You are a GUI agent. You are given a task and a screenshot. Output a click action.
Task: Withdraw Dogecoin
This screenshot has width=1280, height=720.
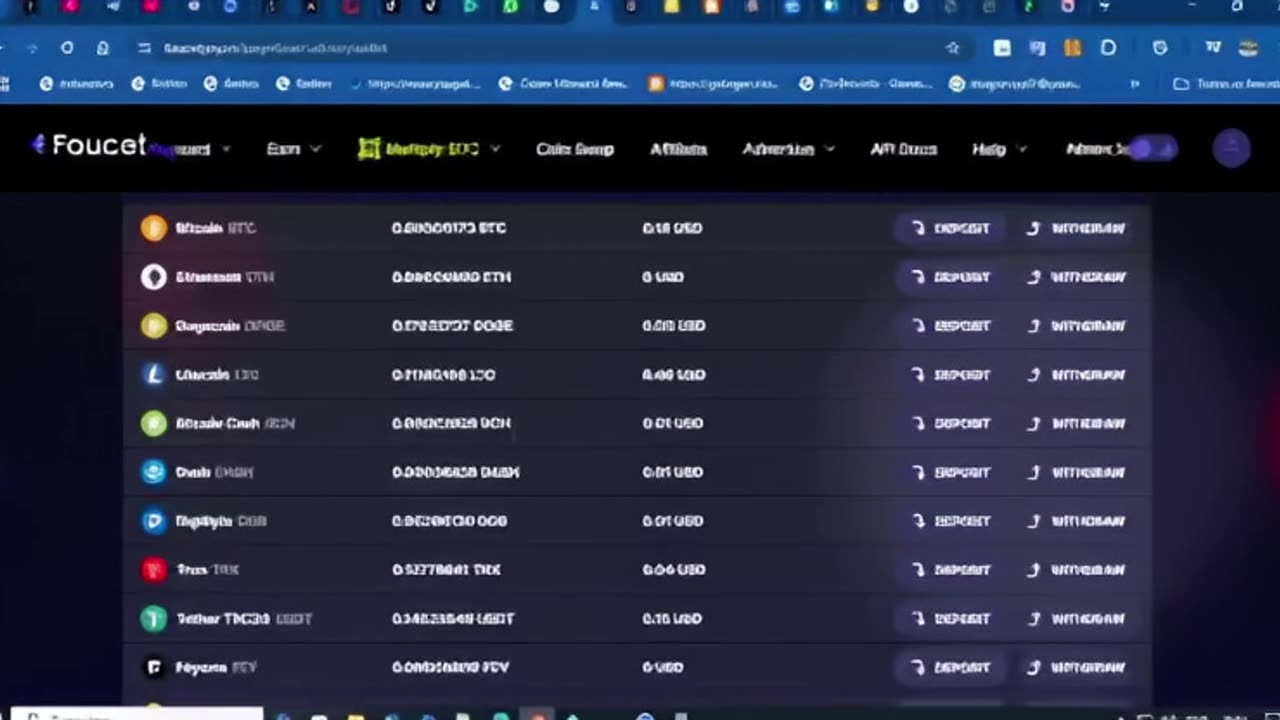(1076, 326)
